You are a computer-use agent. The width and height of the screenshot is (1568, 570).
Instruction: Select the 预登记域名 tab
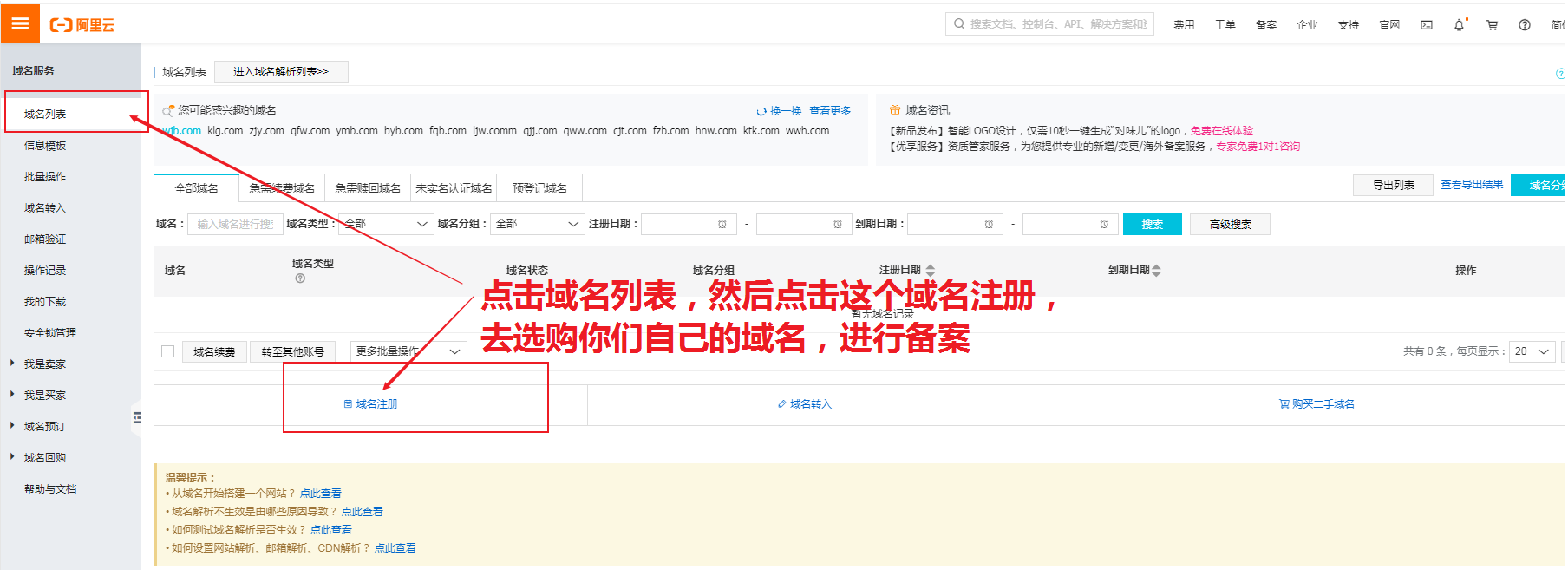point(539,188)
